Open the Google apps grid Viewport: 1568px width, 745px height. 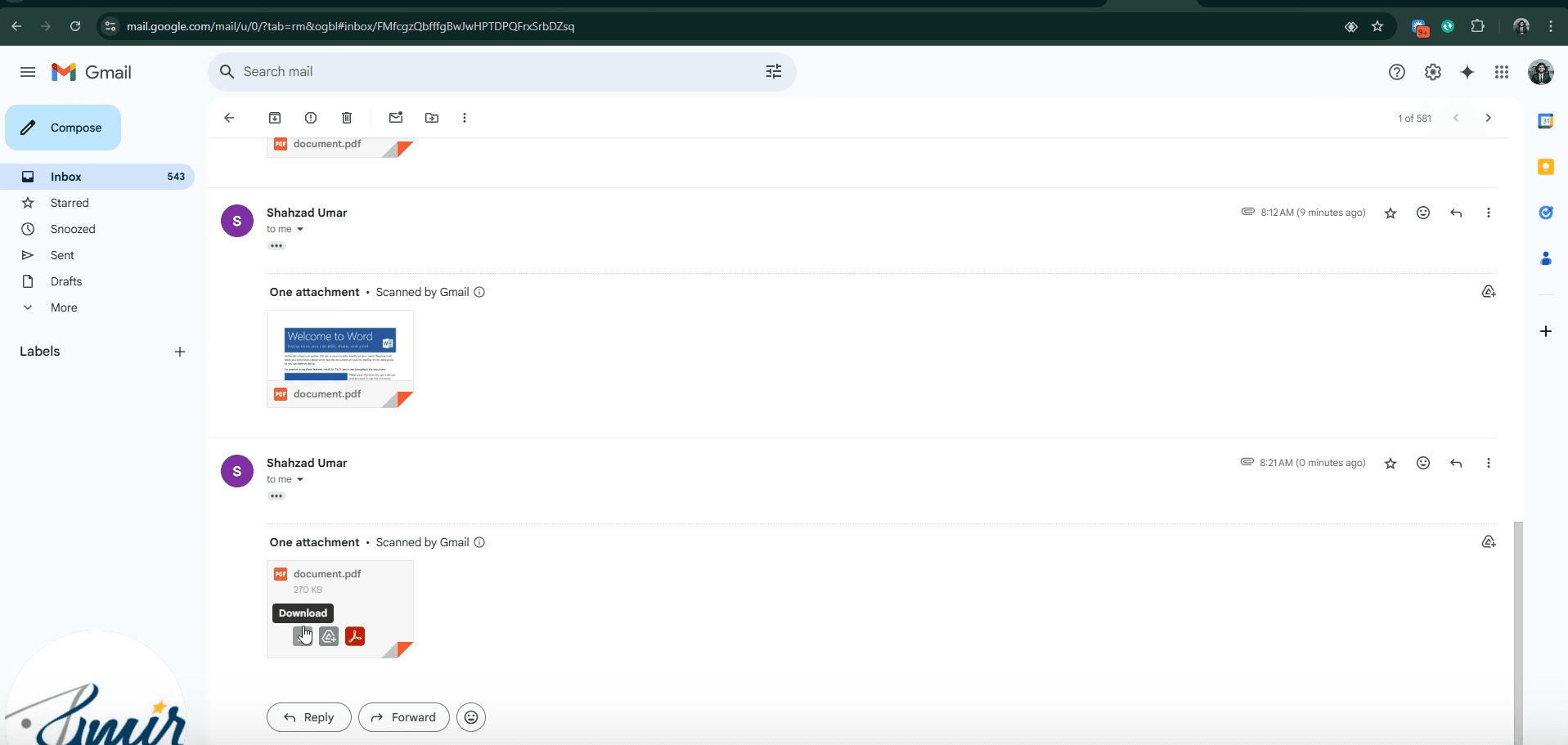coord(1502,72)
